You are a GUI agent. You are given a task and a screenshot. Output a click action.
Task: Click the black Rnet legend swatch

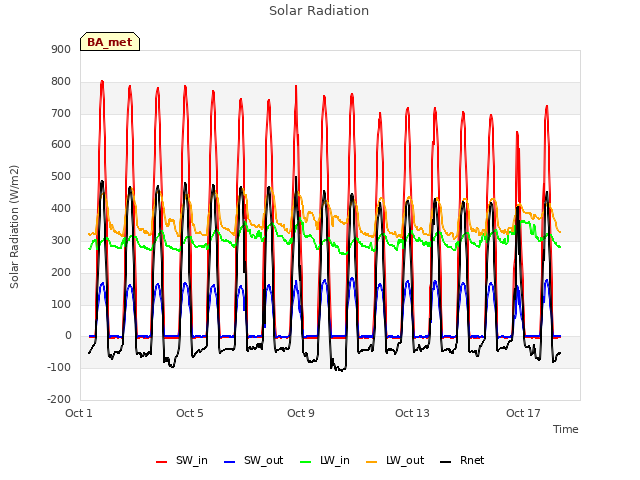(446, 462)
